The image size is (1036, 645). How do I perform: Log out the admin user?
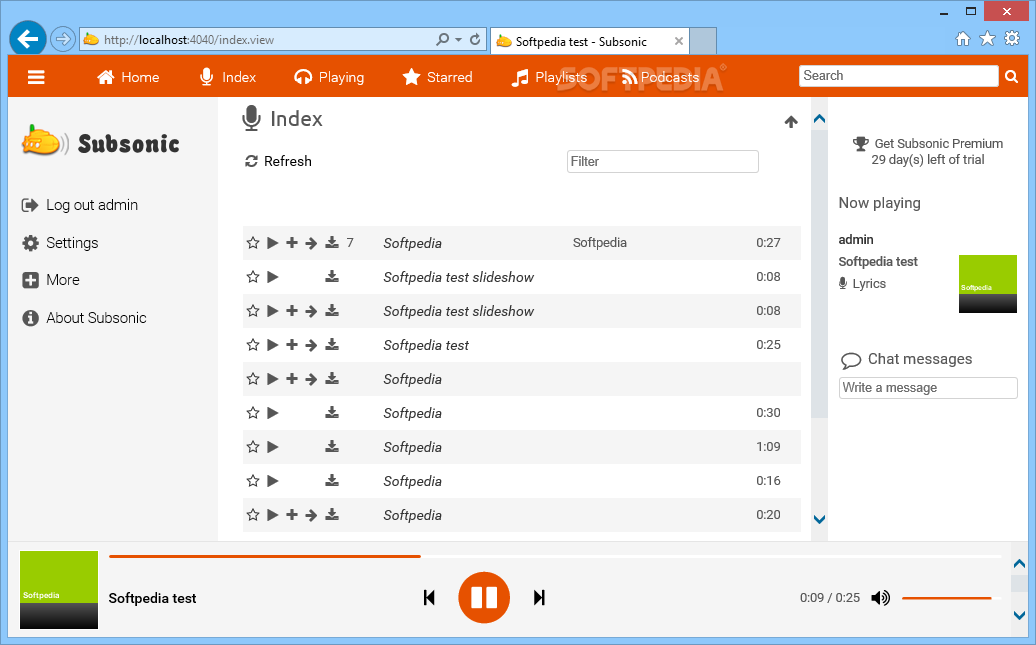coord(80,205)
